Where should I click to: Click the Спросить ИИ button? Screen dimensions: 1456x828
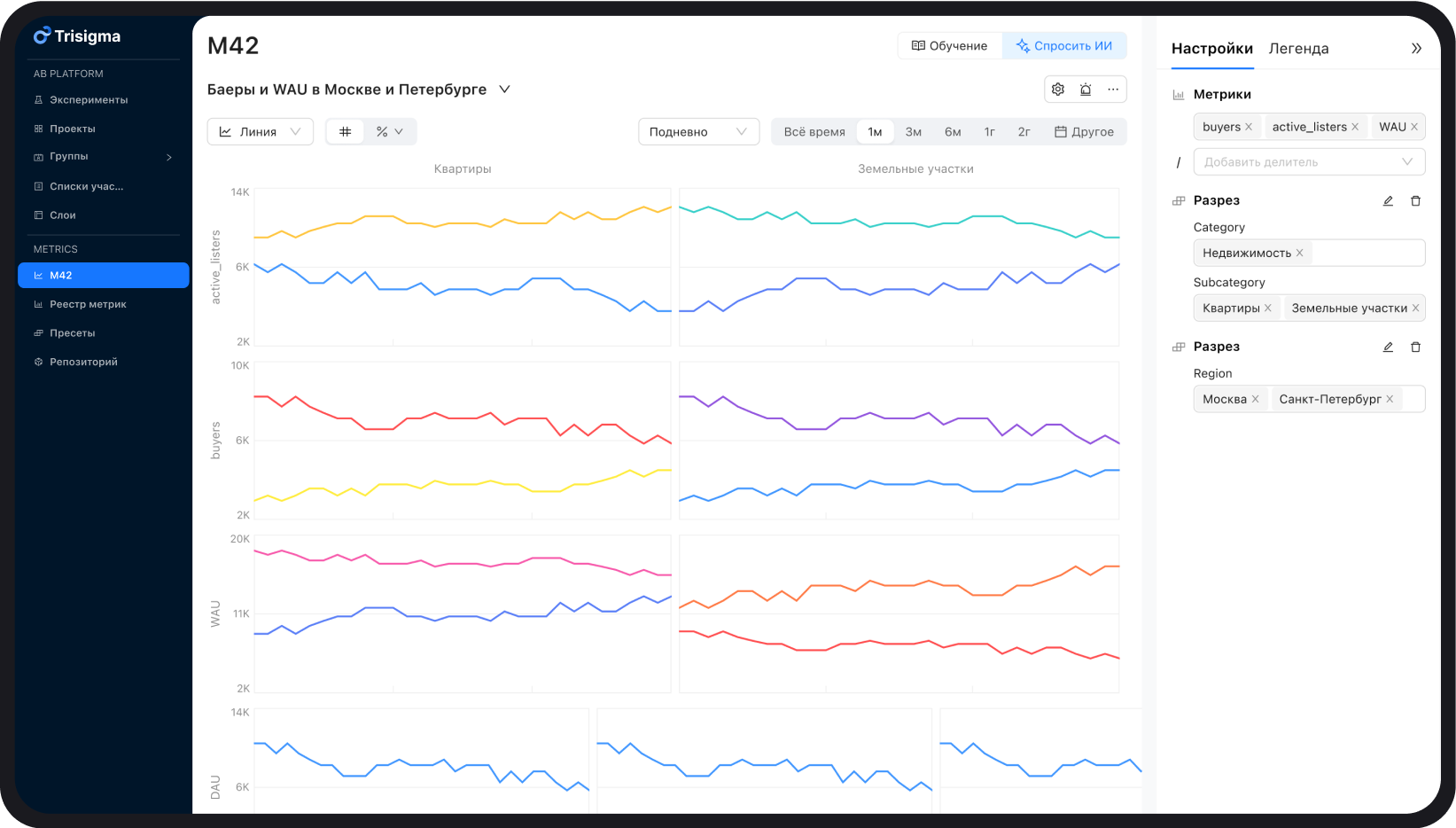[x=1064, y=46]
